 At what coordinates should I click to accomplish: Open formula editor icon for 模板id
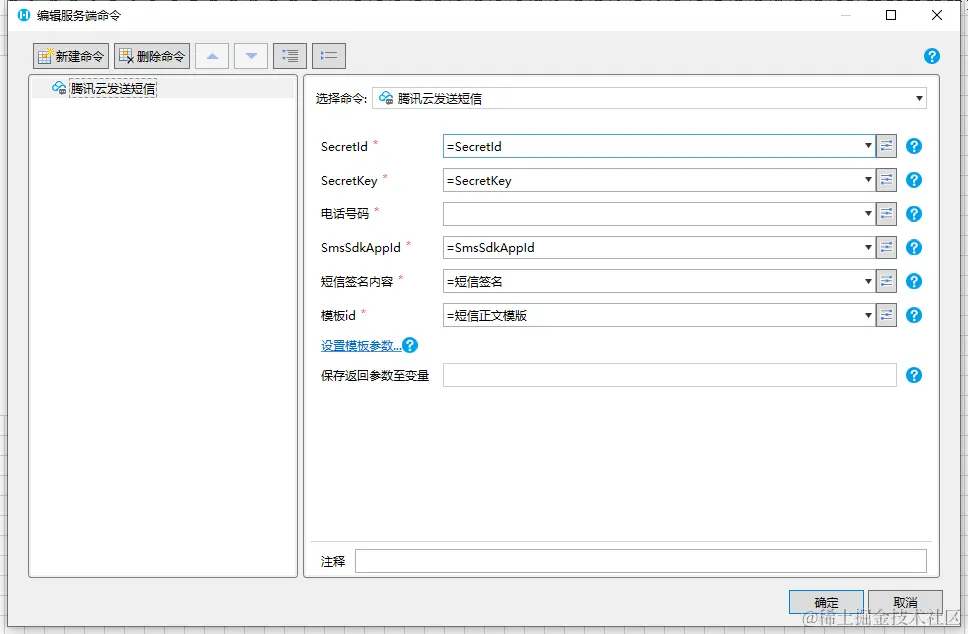(887, 315)
